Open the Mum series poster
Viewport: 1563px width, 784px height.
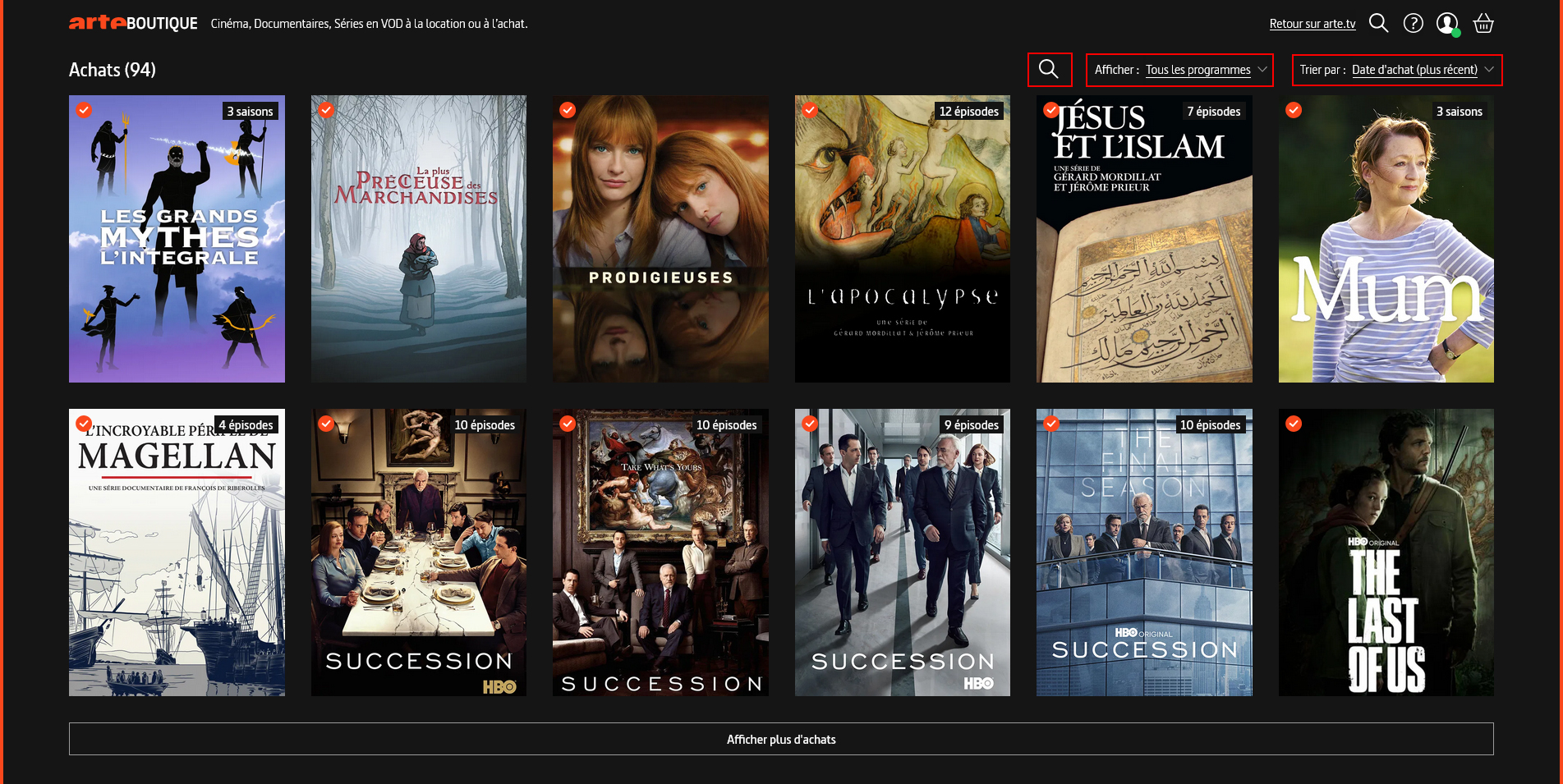(1386, 239)
